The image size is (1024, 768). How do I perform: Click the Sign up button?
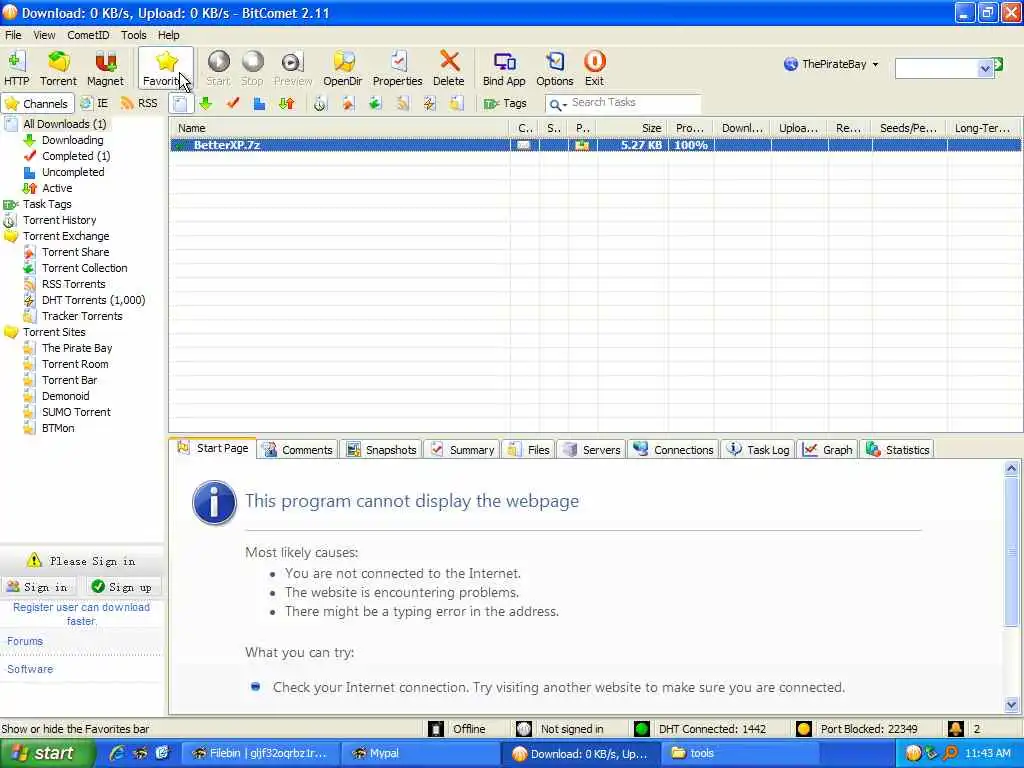(x=123, y=586)
